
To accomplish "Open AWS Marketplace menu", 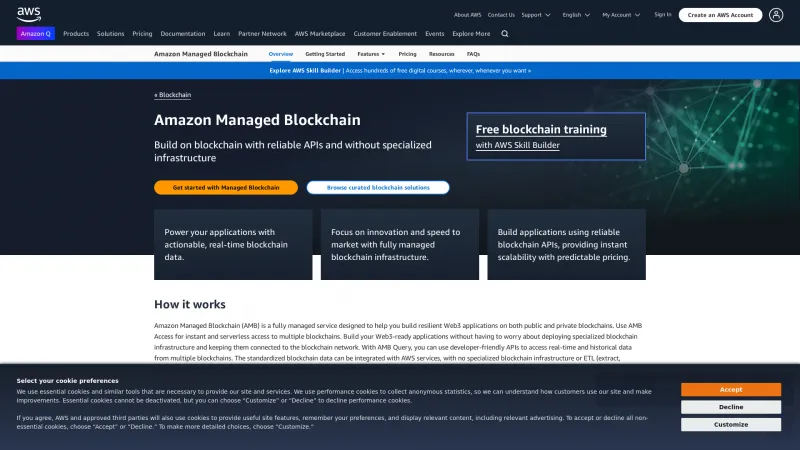I will coord(320,34).
